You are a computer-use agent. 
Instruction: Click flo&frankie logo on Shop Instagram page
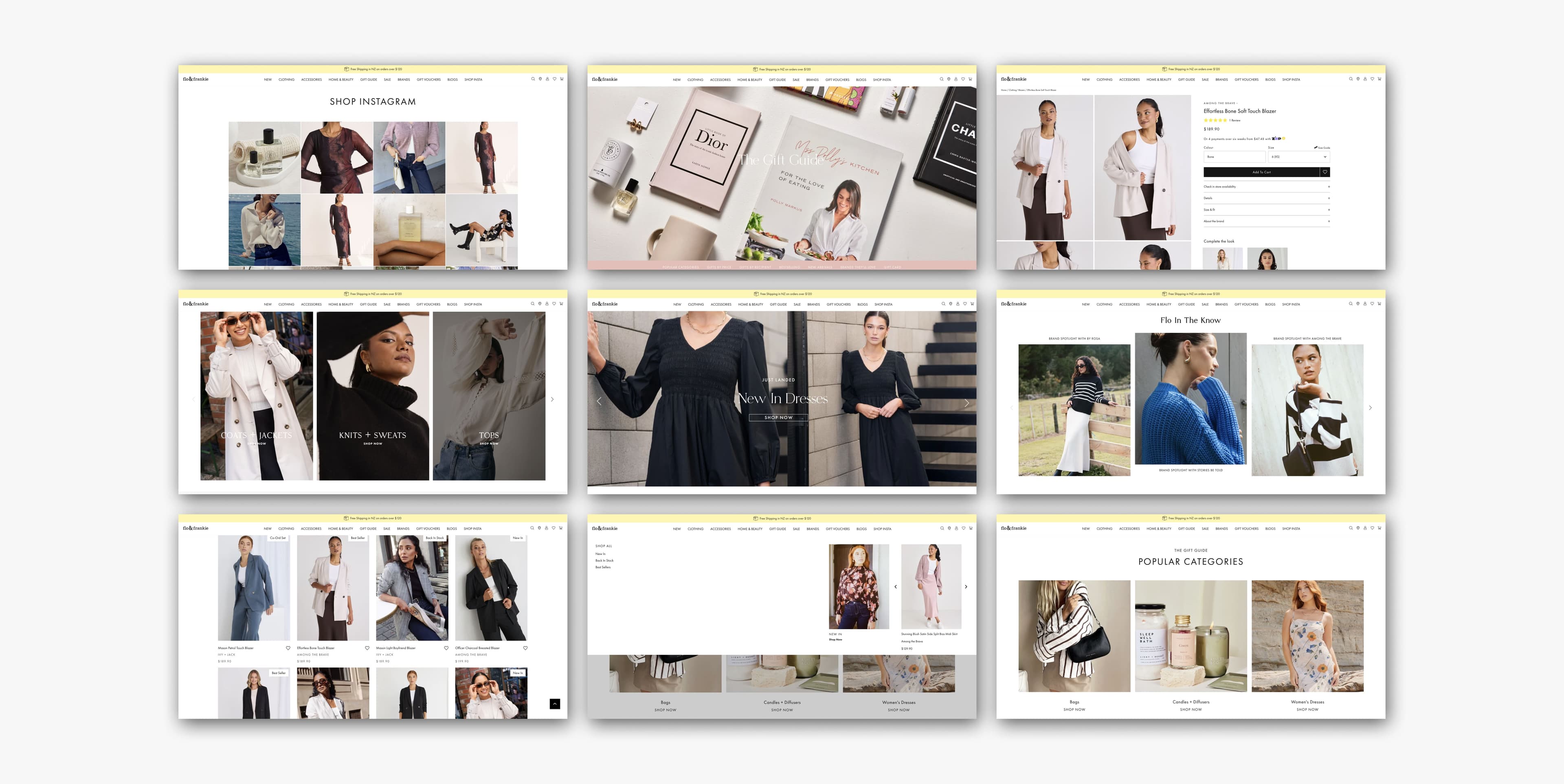(x=195, y=79)
